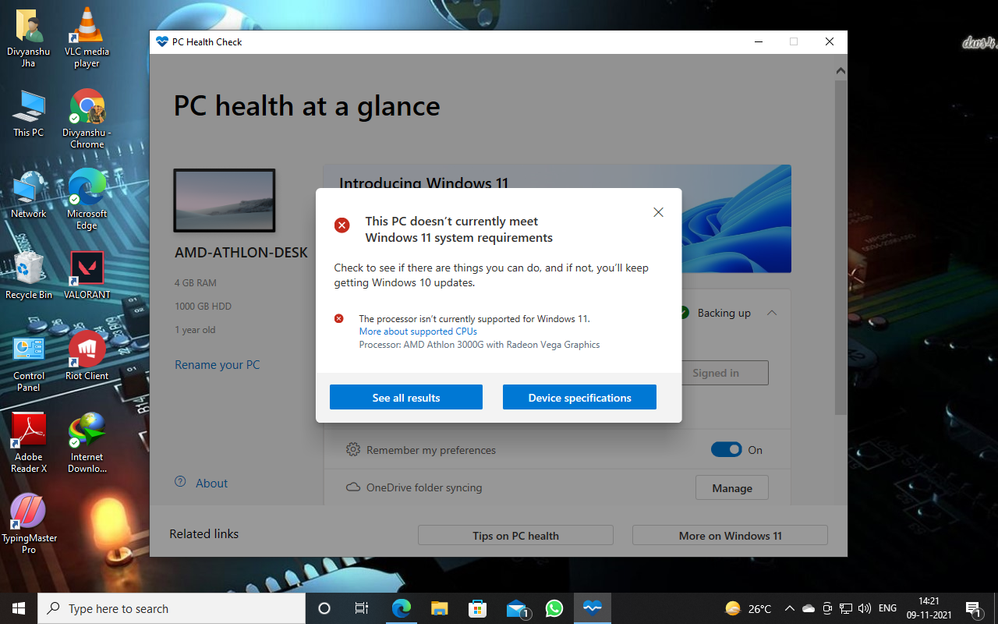Open File Explorer from taskbar
Image resolution: width=998 pixels, height=624 pixels.
439,608
